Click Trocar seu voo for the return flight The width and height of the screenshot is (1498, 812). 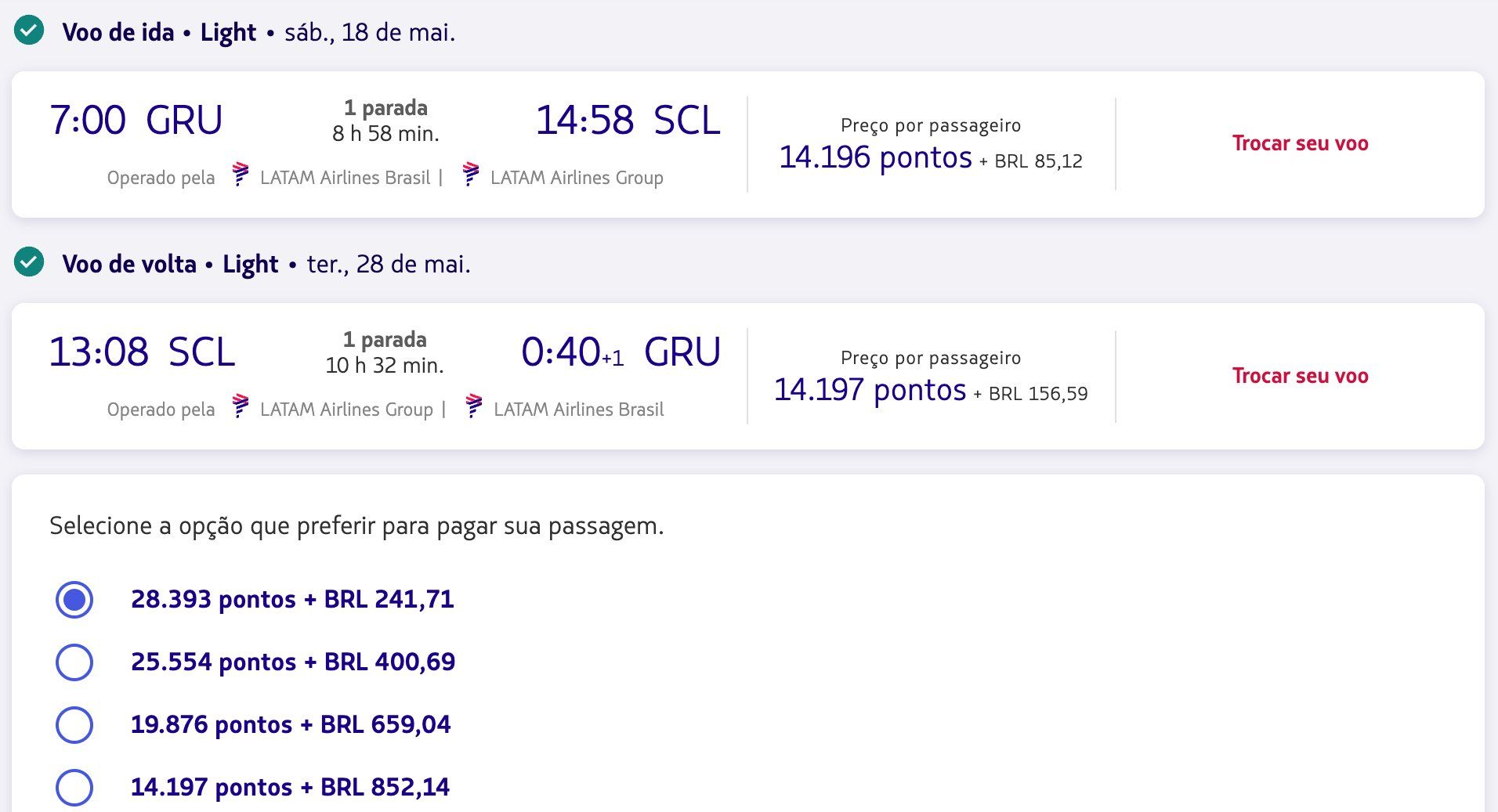[1300, 376]
